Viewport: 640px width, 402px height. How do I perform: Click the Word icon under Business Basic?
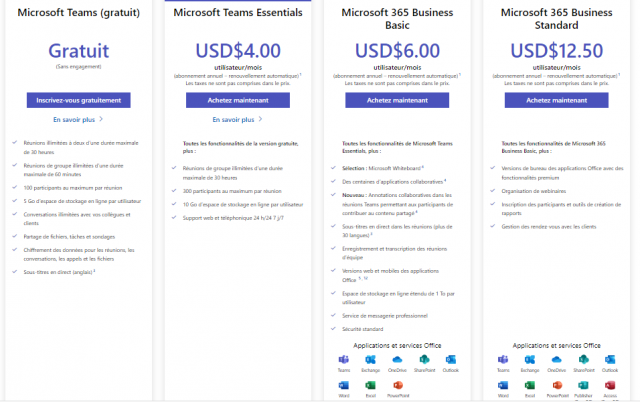pos(344,385)
